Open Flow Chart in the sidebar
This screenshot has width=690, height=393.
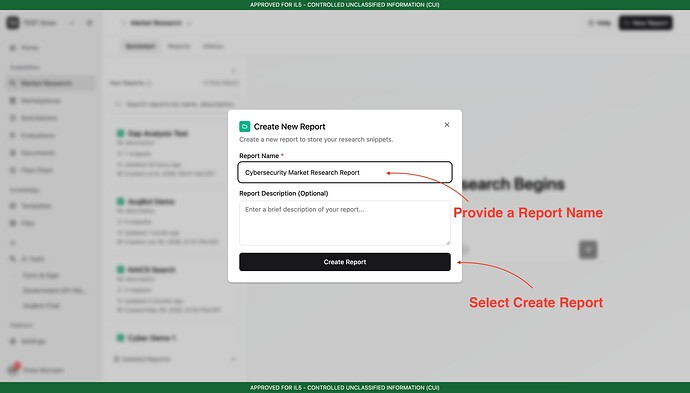point(32,170)
